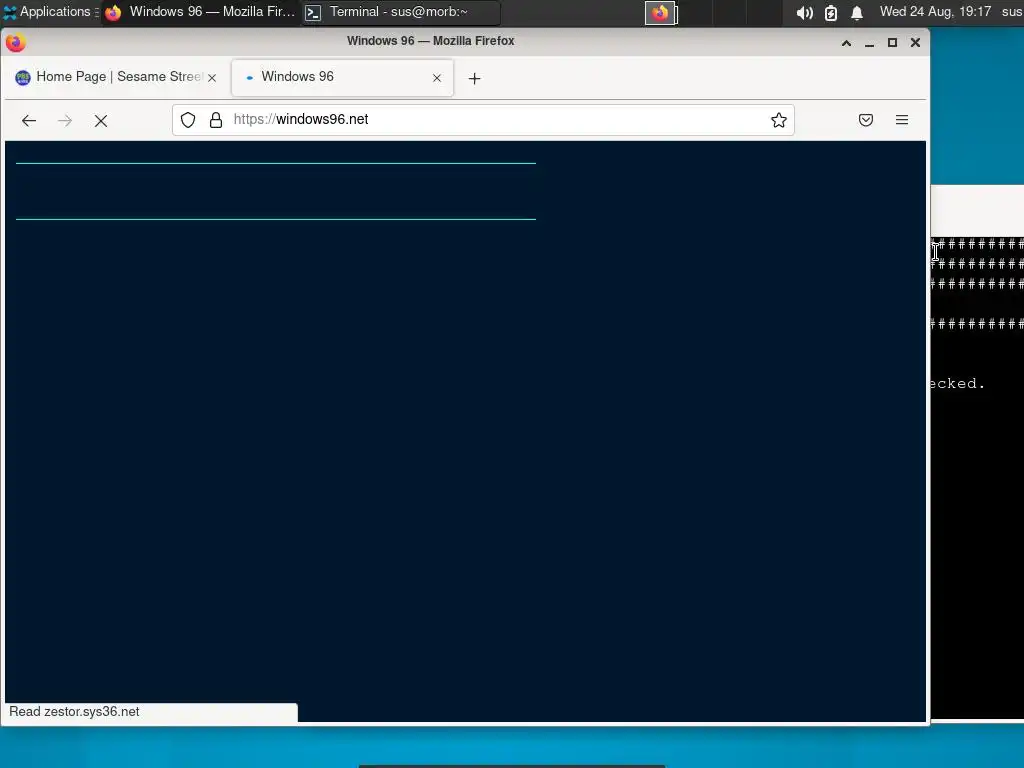Save page to Pocket

click(866, 120)
